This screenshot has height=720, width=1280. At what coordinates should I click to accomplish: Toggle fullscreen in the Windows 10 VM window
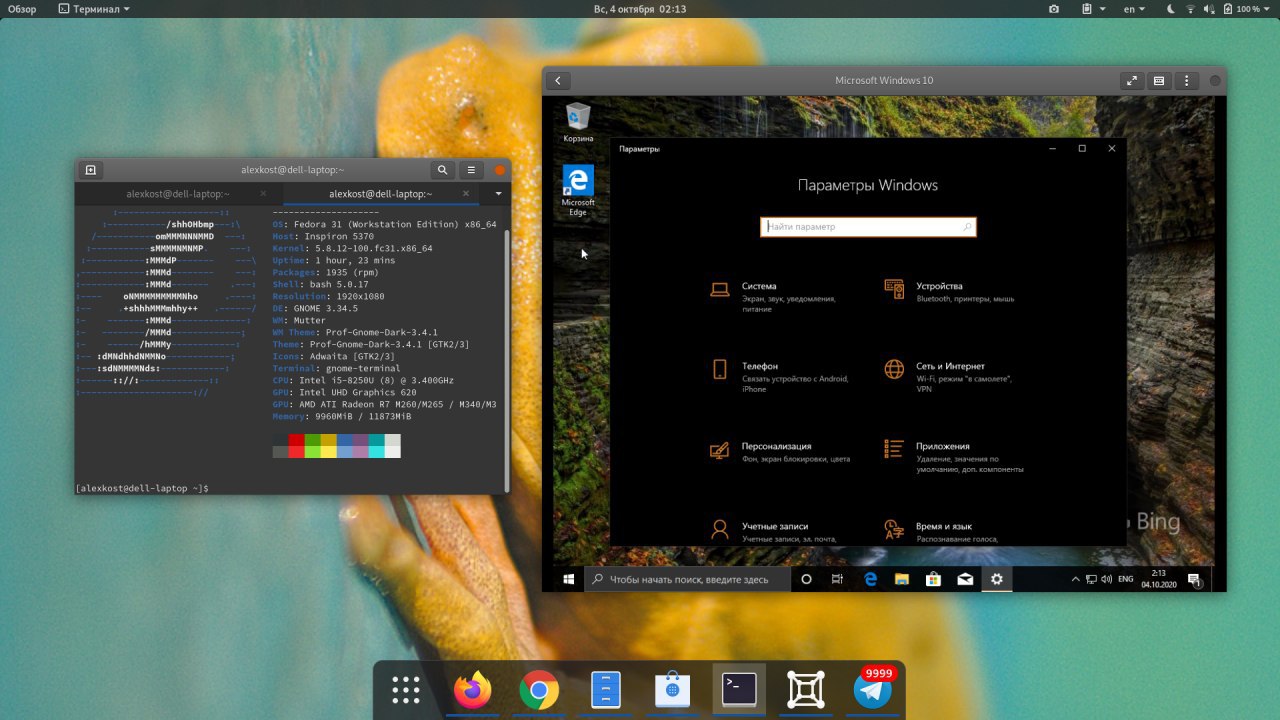pyautogui.click(x=1131, y=81)
